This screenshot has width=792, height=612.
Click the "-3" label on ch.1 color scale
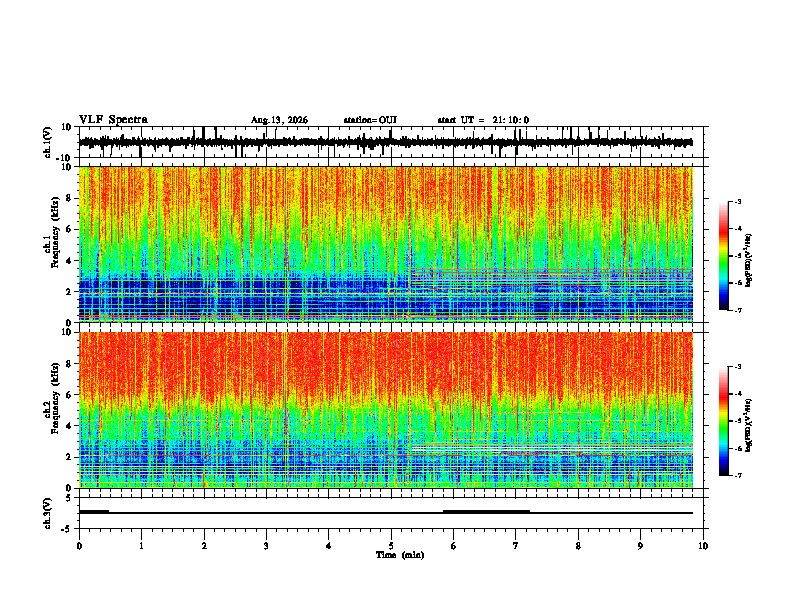coord(737,202)
